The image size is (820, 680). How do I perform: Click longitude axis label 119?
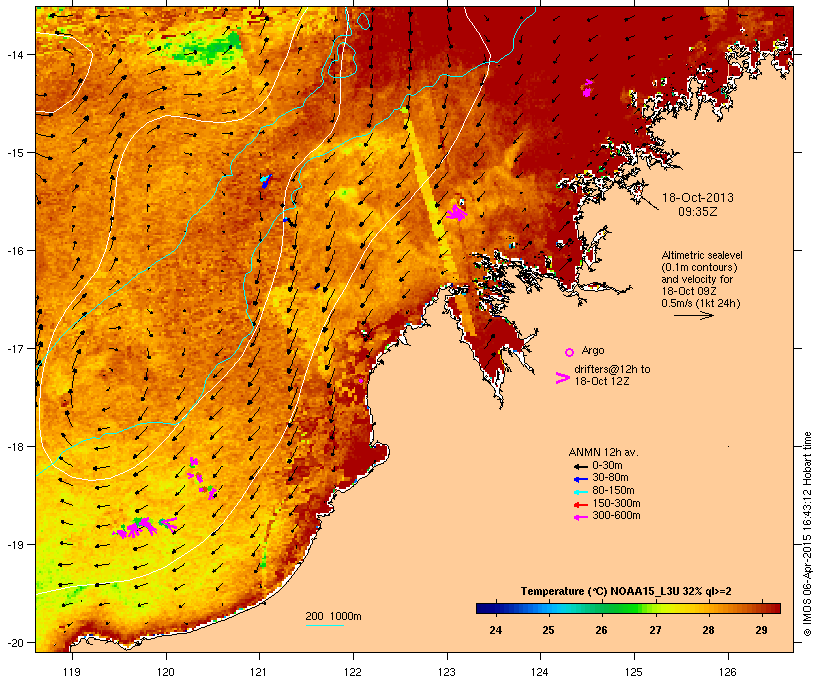click(72, 672)
